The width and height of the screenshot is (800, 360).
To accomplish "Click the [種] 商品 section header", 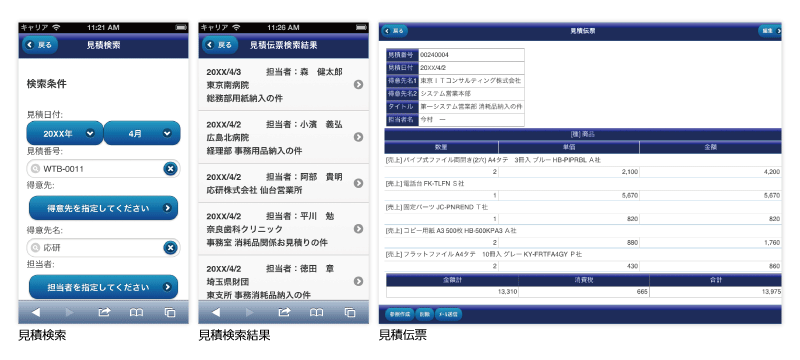I will click(x=583, y=134).
